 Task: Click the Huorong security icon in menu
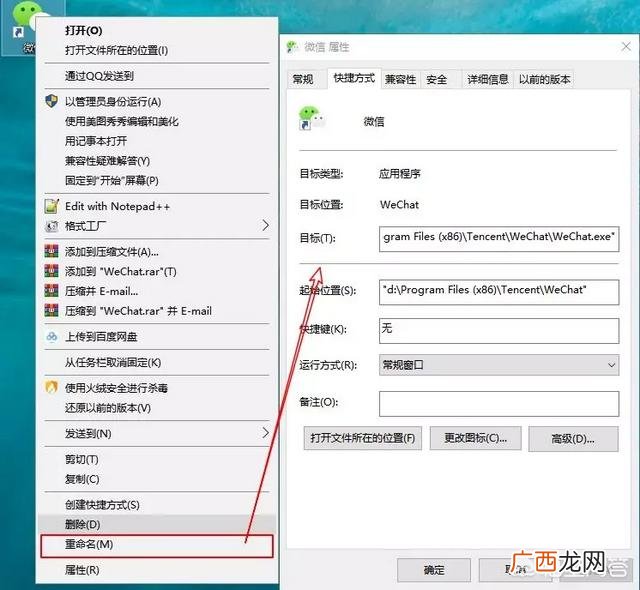pos(51,387)
